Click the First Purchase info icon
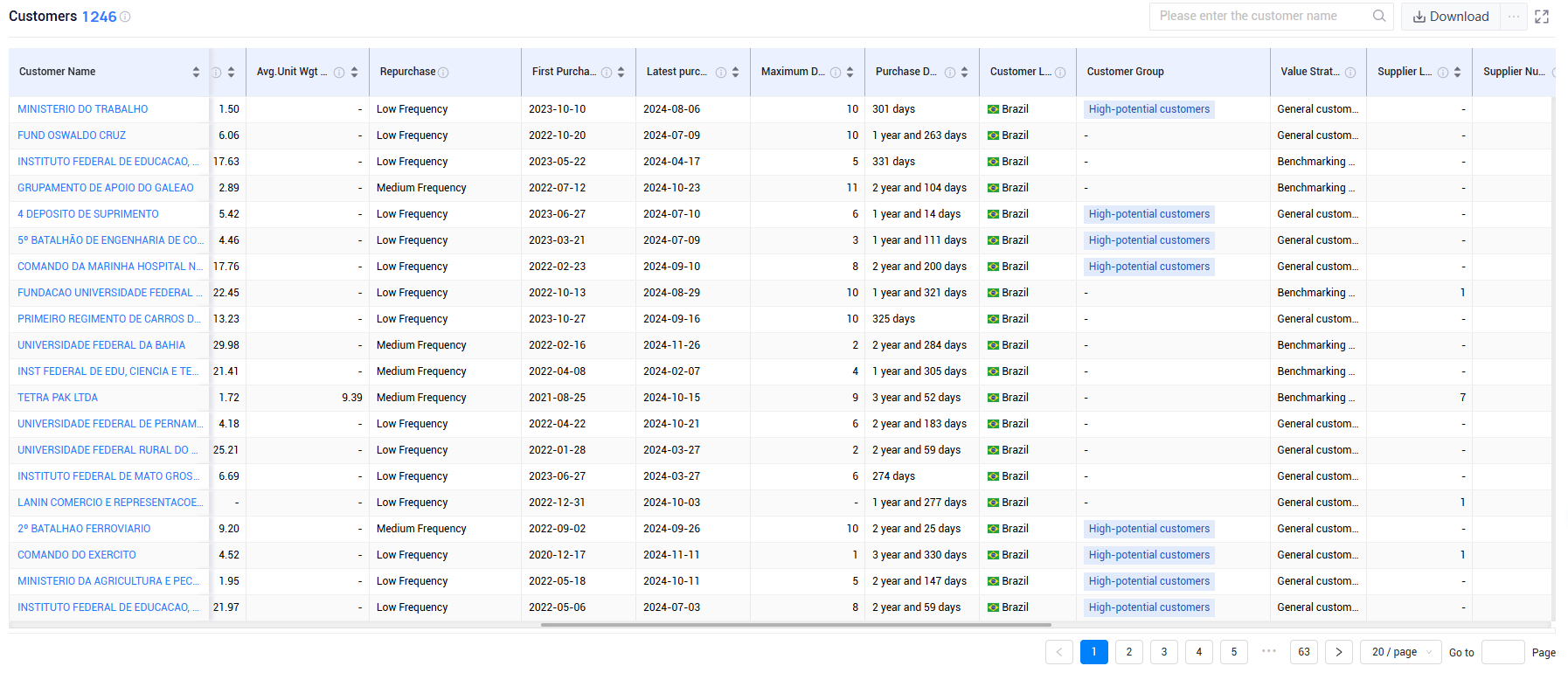1568x673 pixels. pyautogui.click(x=607, y=73)
